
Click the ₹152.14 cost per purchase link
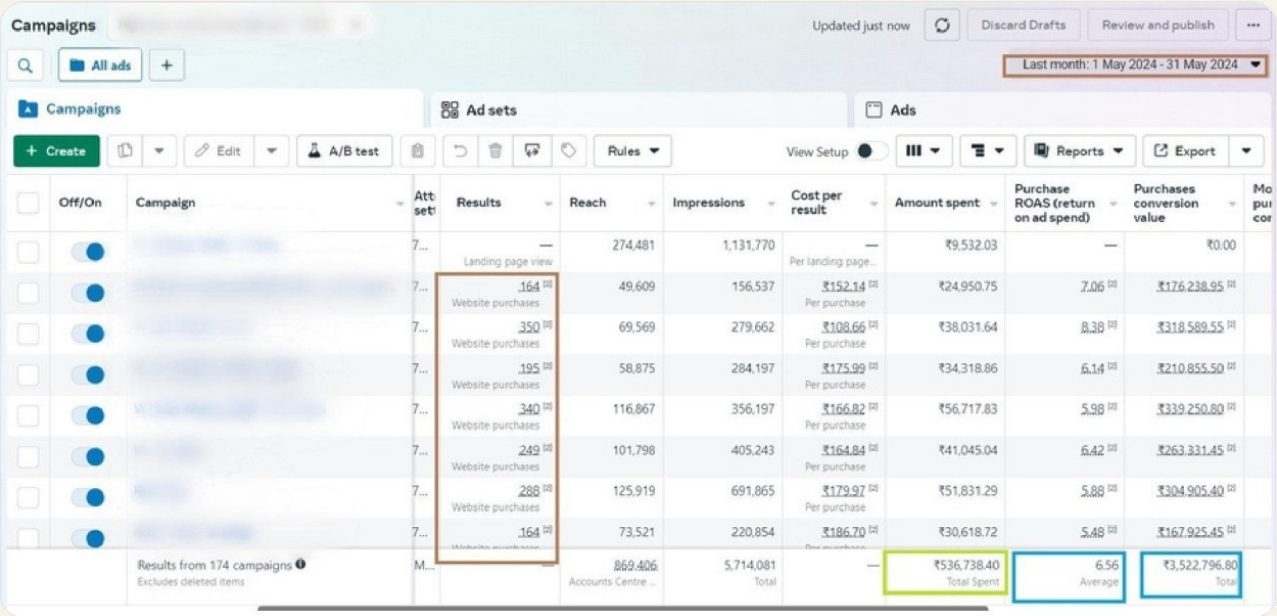pos(843,286)
